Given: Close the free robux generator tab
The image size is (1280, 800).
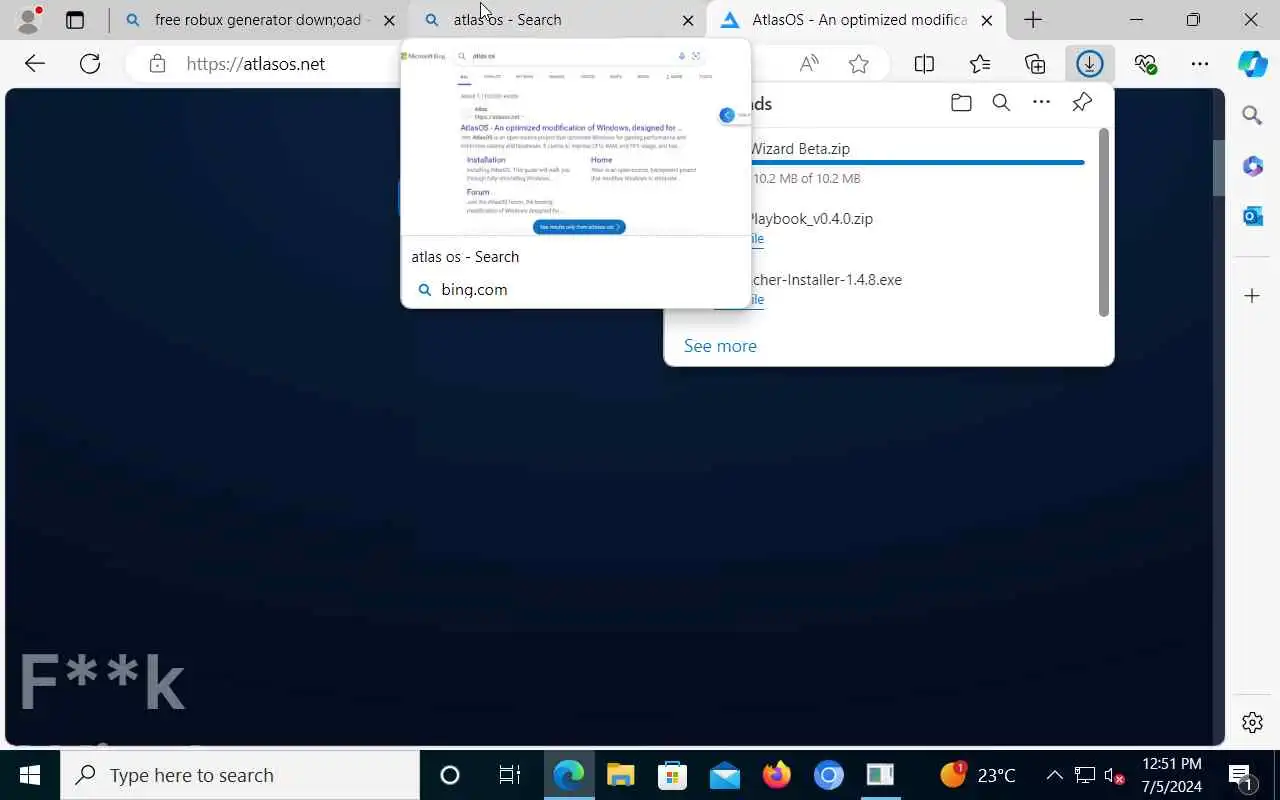Looking at the screenshot, I should point(390,20).
